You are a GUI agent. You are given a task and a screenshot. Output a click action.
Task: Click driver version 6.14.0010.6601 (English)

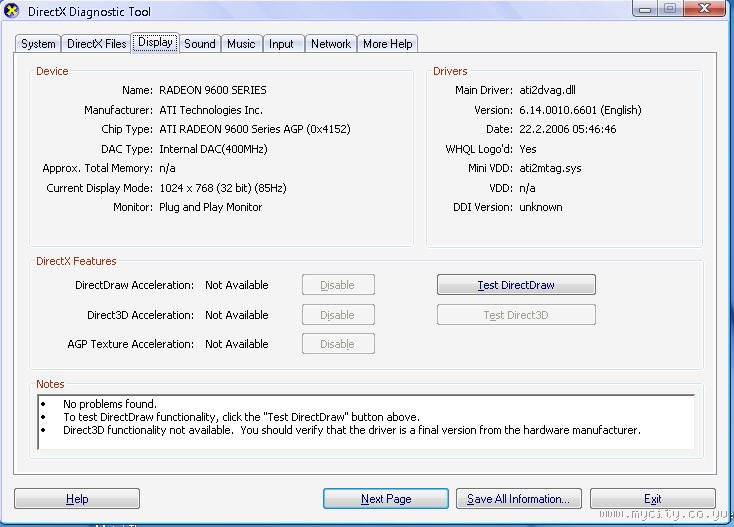pyautogui.click(x=580, y=110)
